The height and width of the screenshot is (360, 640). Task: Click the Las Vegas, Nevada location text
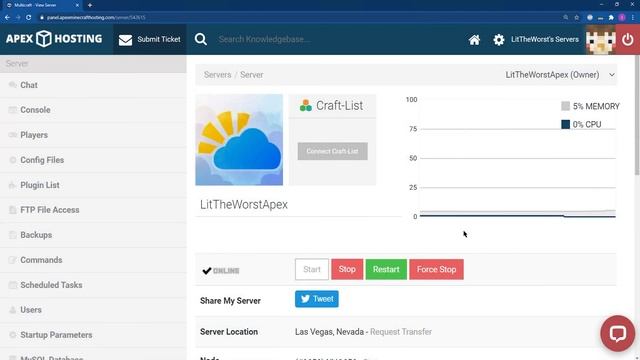point(329,332)
